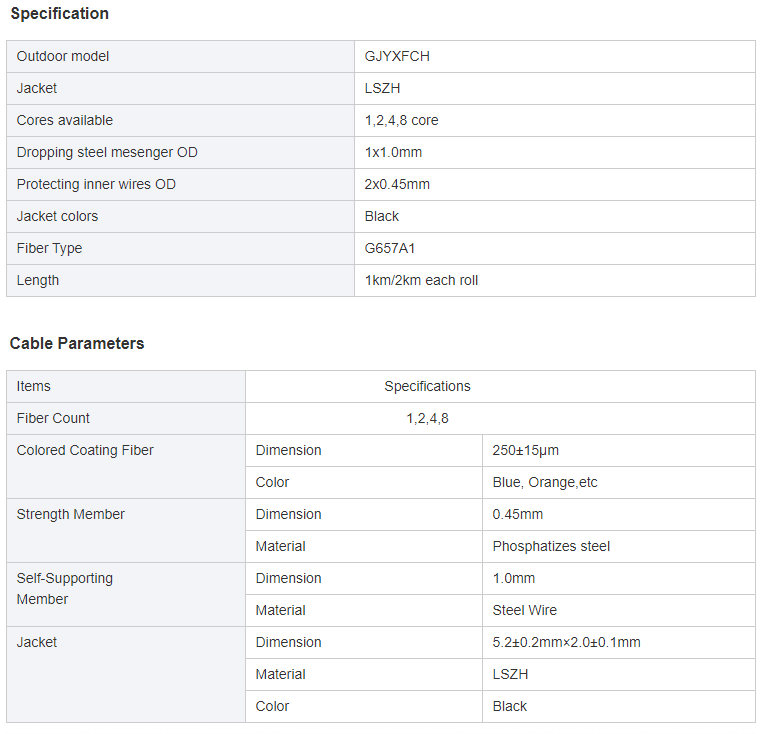Click the Specification heading

tap(60, 14)
